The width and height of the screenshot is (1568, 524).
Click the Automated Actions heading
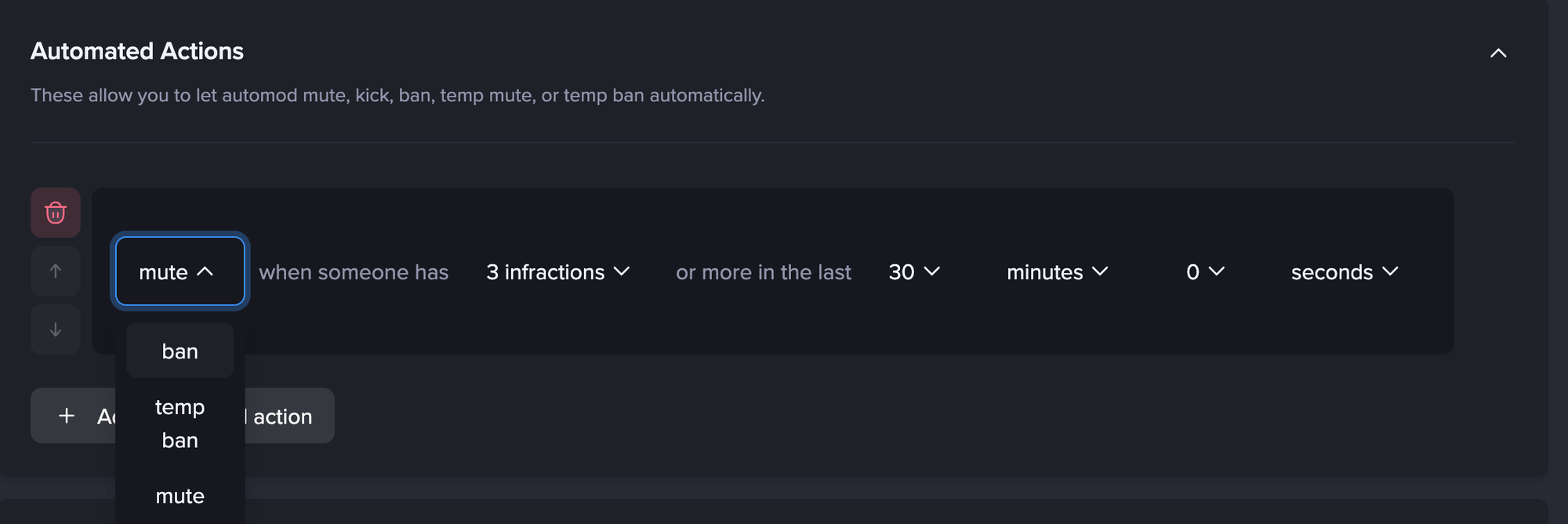(137, 52)
